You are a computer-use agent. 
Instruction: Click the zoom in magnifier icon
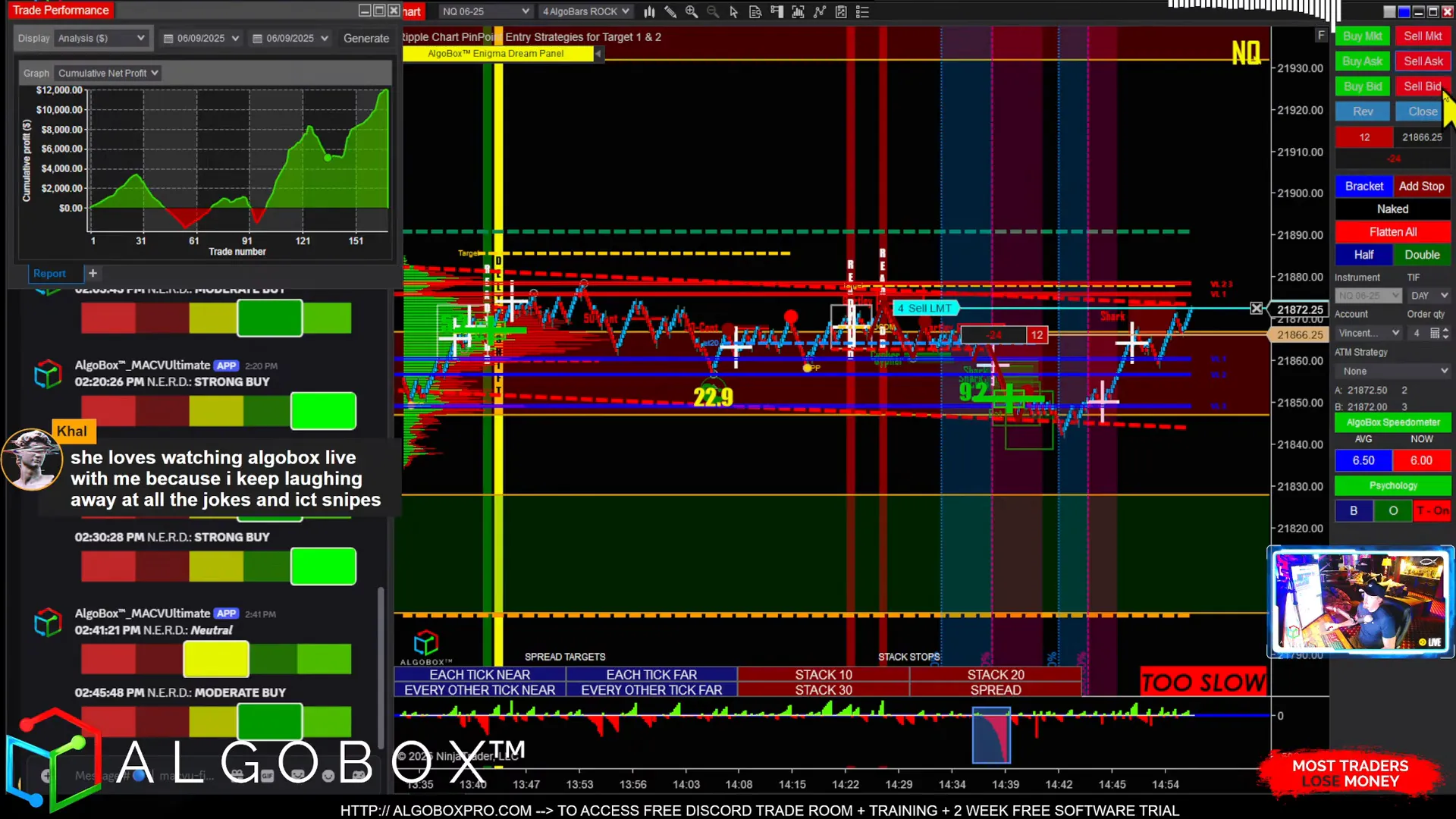[x=692, y=11]
